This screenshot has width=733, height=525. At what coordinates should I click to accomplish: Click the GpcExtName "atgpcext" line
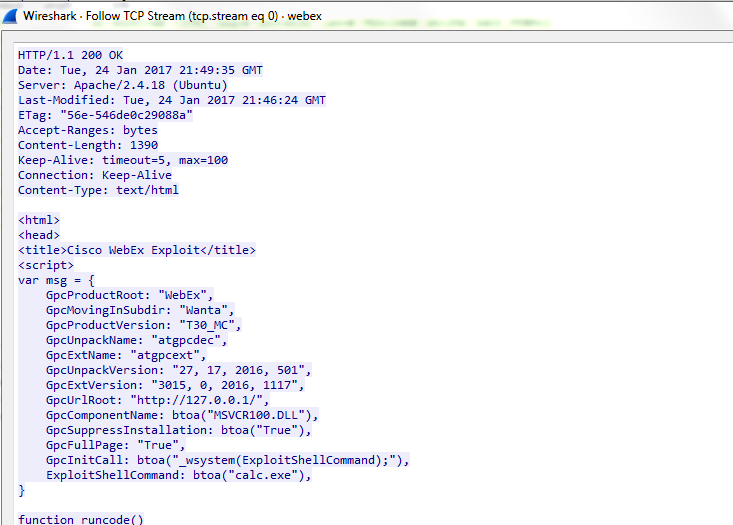tap(126, 355)
